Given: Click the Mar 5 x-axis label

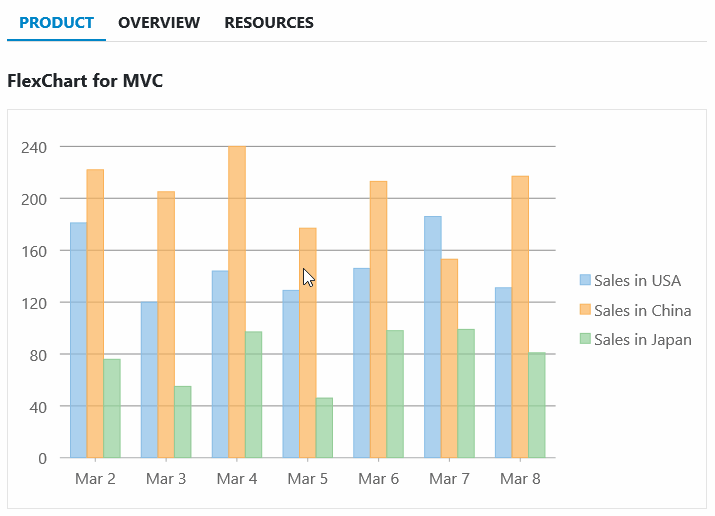Looking at the screenshot, I should click(x=307, y=479).
